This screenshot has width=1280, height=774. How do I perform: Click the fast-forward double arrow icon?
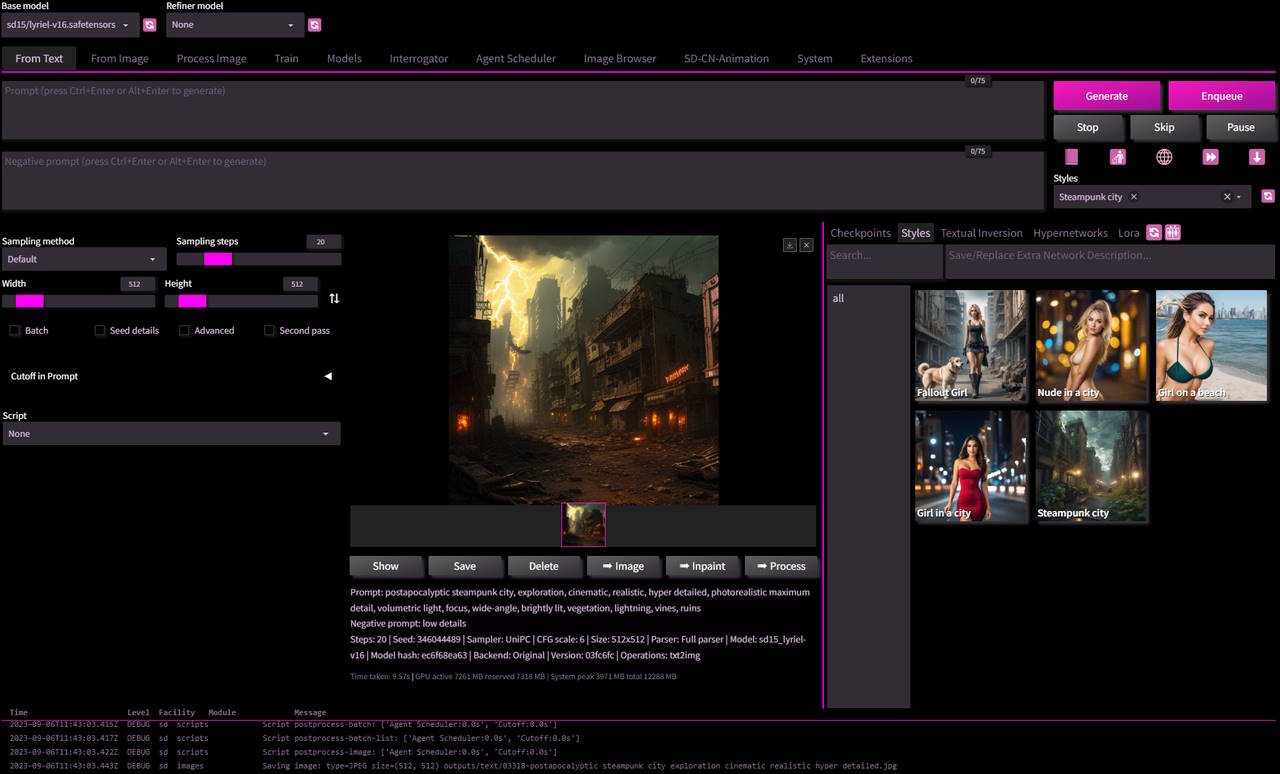point(1210,157)
